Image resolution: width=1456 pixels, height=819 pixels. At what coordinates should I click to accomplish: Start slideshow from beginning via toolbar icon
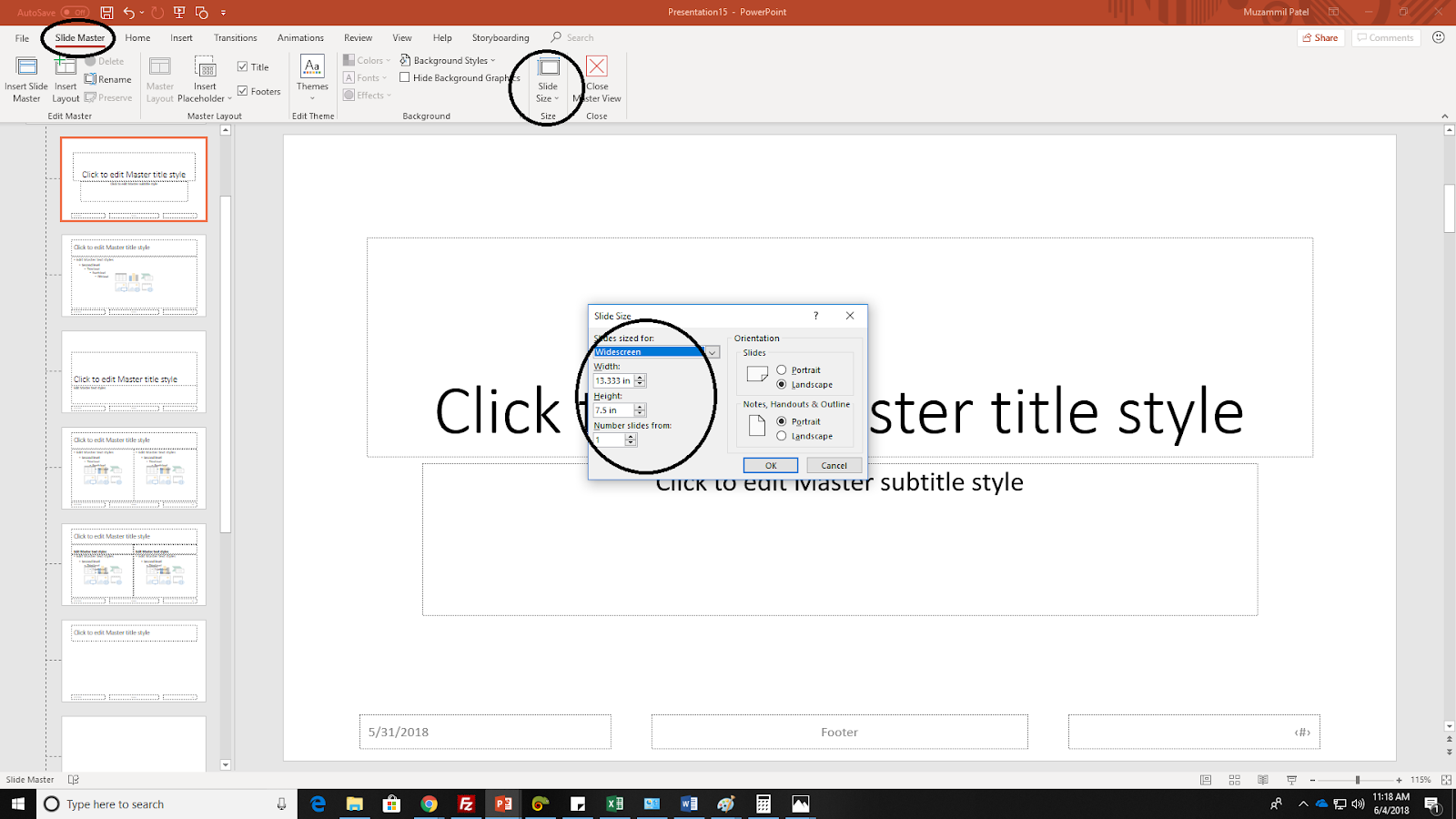click(178, 13)
